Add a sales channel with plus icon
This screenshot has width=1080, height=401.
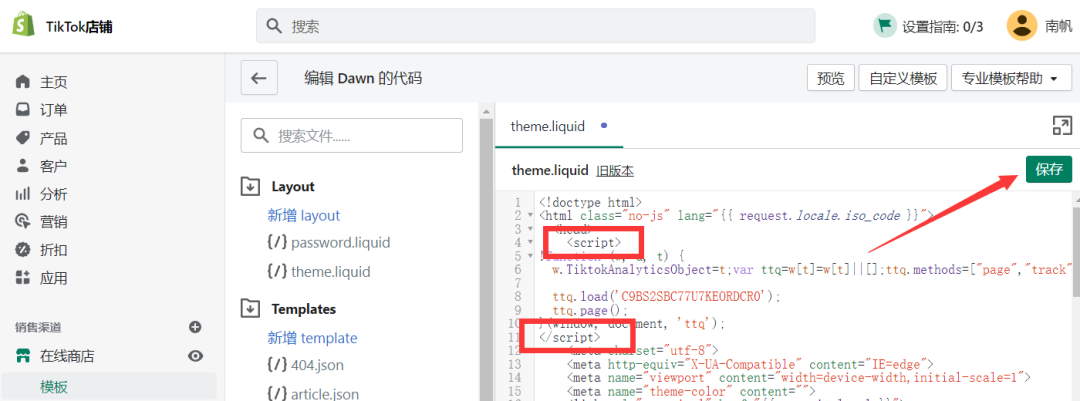point(195,327)
